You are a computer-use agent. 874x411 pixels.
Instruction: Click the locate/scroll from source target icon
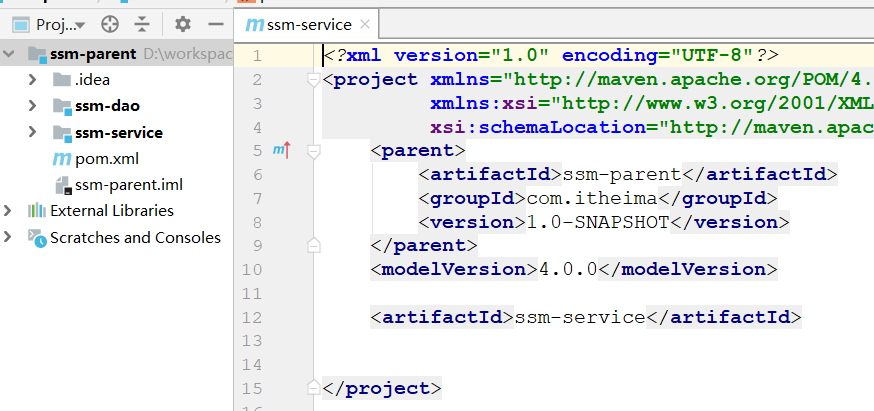coord(110,23)
